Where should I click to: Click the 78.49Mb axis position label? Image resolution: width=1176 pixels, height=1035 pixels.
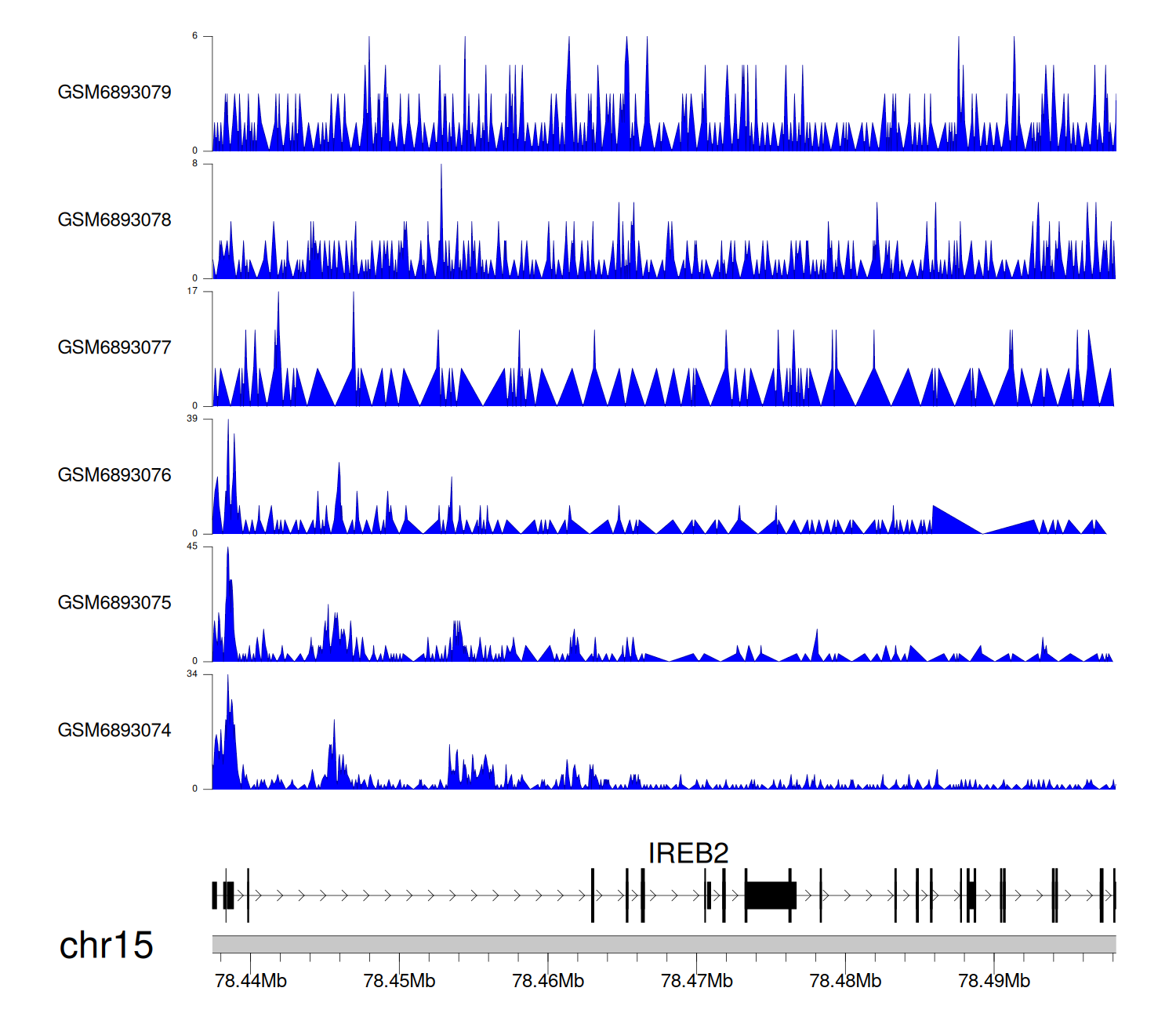(x=994, y=981)
